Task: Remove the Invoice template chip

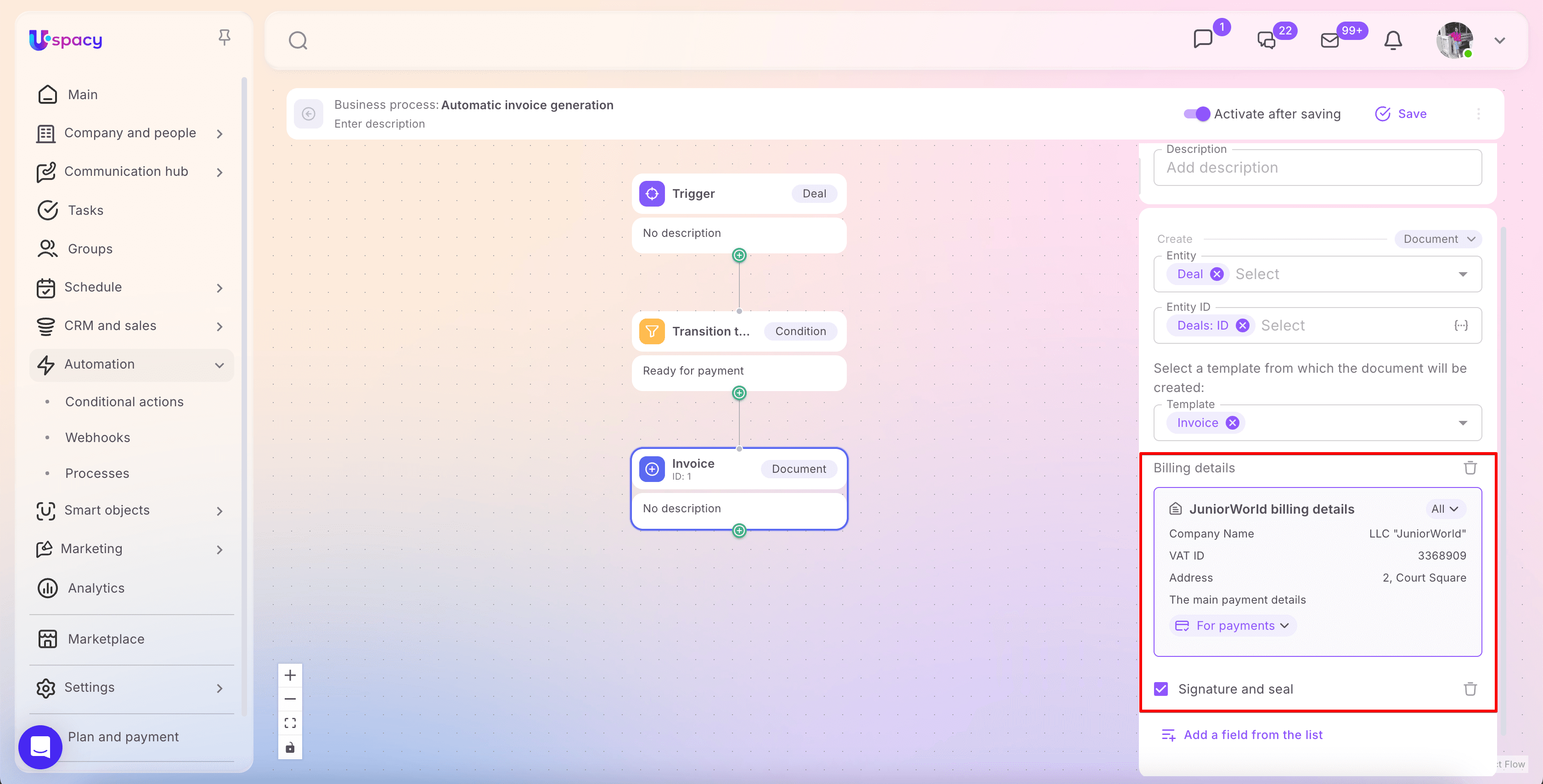Action: (1232, 423)
